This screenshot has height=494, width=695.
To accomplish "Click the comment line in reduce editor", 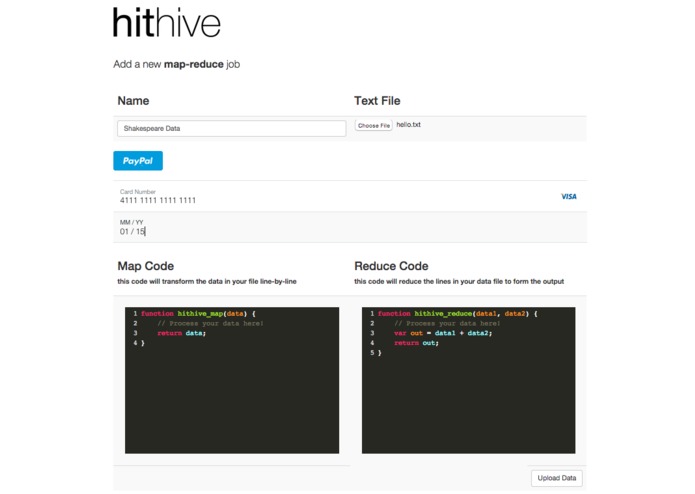I will (x=447, y=323).
